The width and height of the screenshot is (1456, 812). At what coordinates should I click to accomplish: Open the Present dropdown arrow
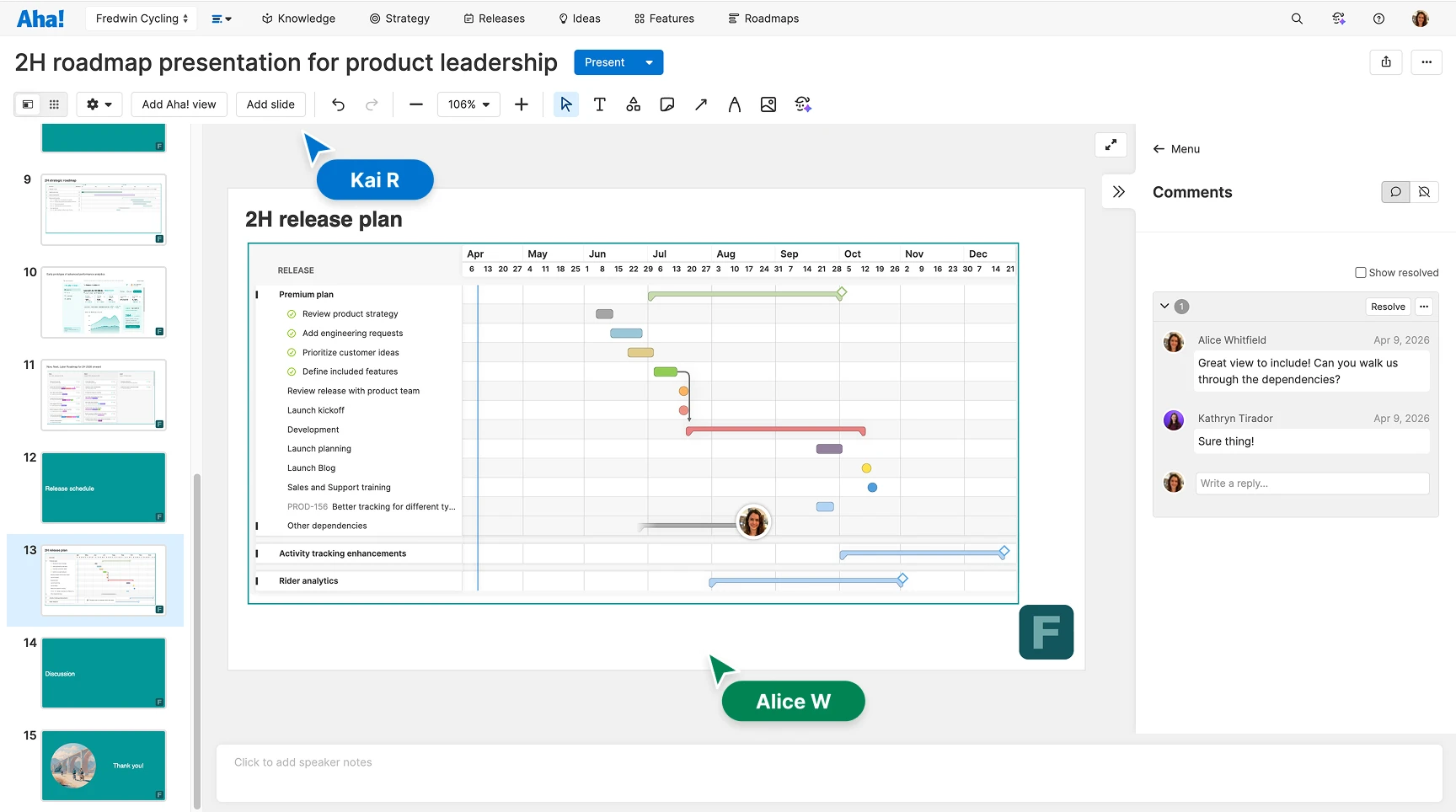(x=649, y=61)
